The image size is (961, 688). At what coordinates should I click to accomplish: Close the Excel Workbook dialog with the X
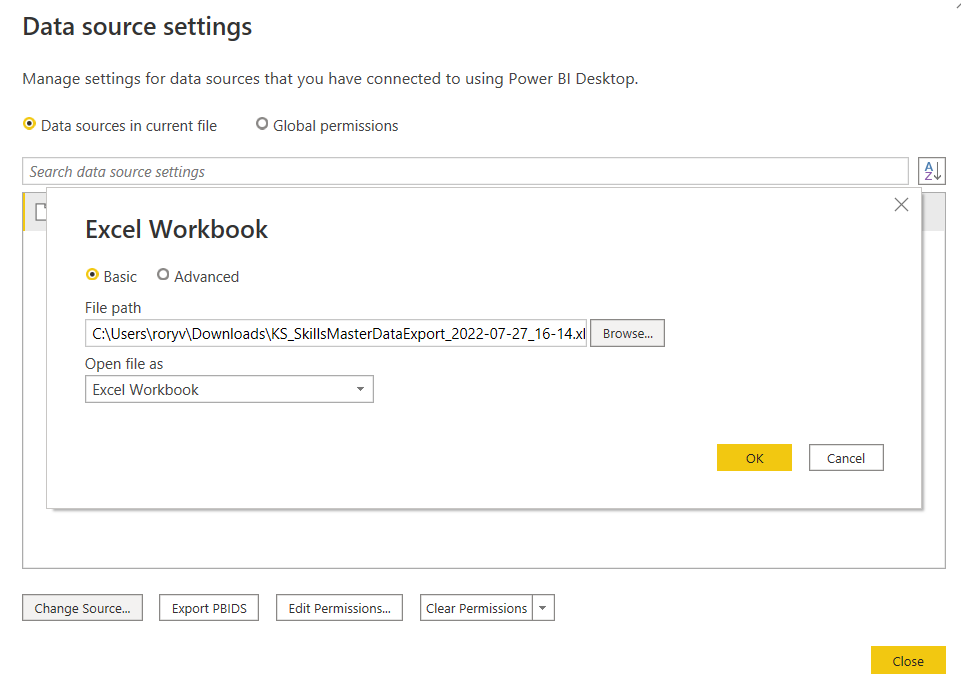pyautogui.click(x=901, y=205)
